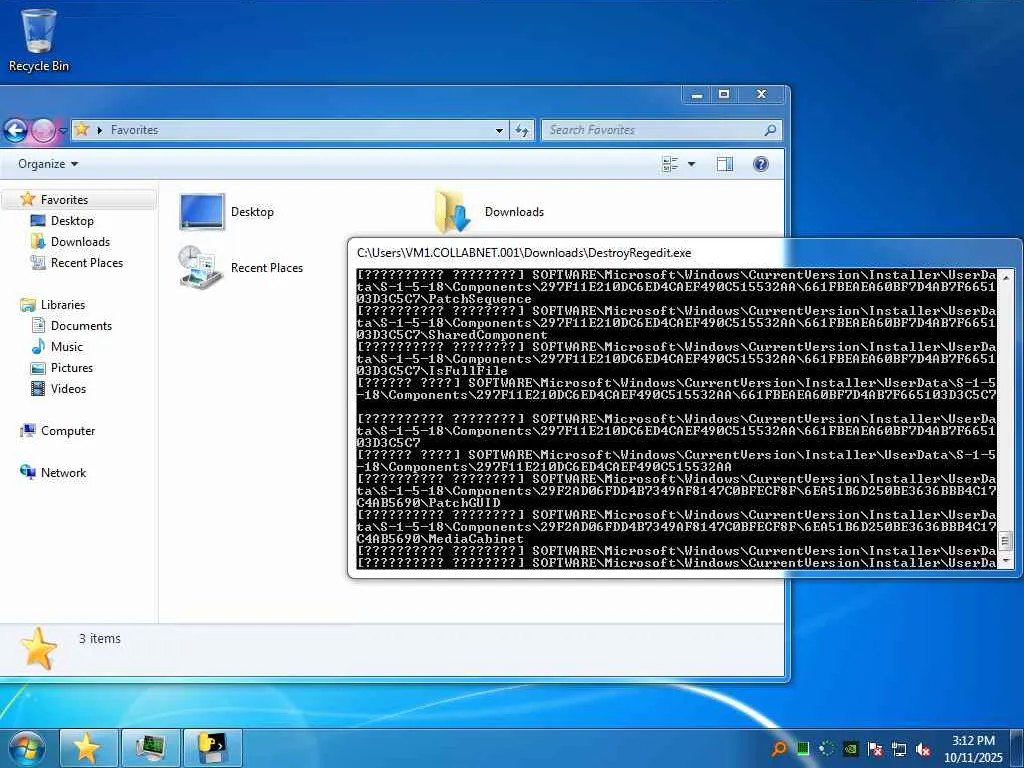Screen dimensions: 1024x768
Task: Click the DestroyRegedit.exe path title in preview
Action: (x=524, y=253)
